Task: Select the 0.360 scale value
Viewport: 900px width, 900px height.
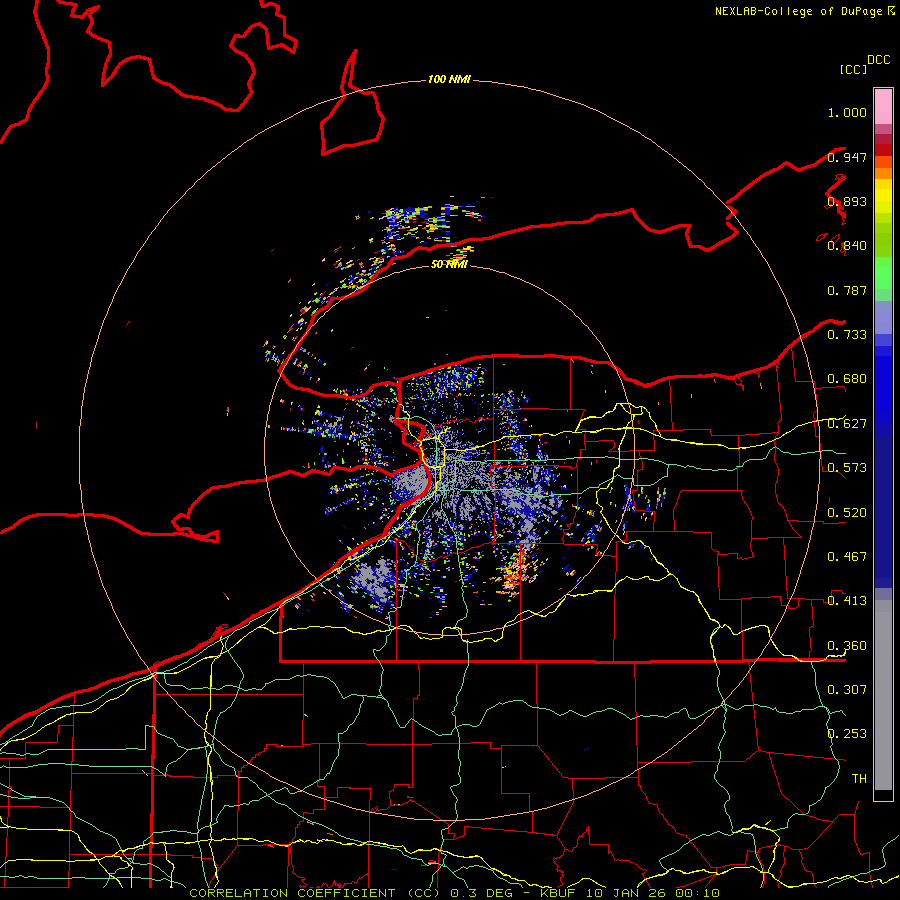Action: click(847, 646)
